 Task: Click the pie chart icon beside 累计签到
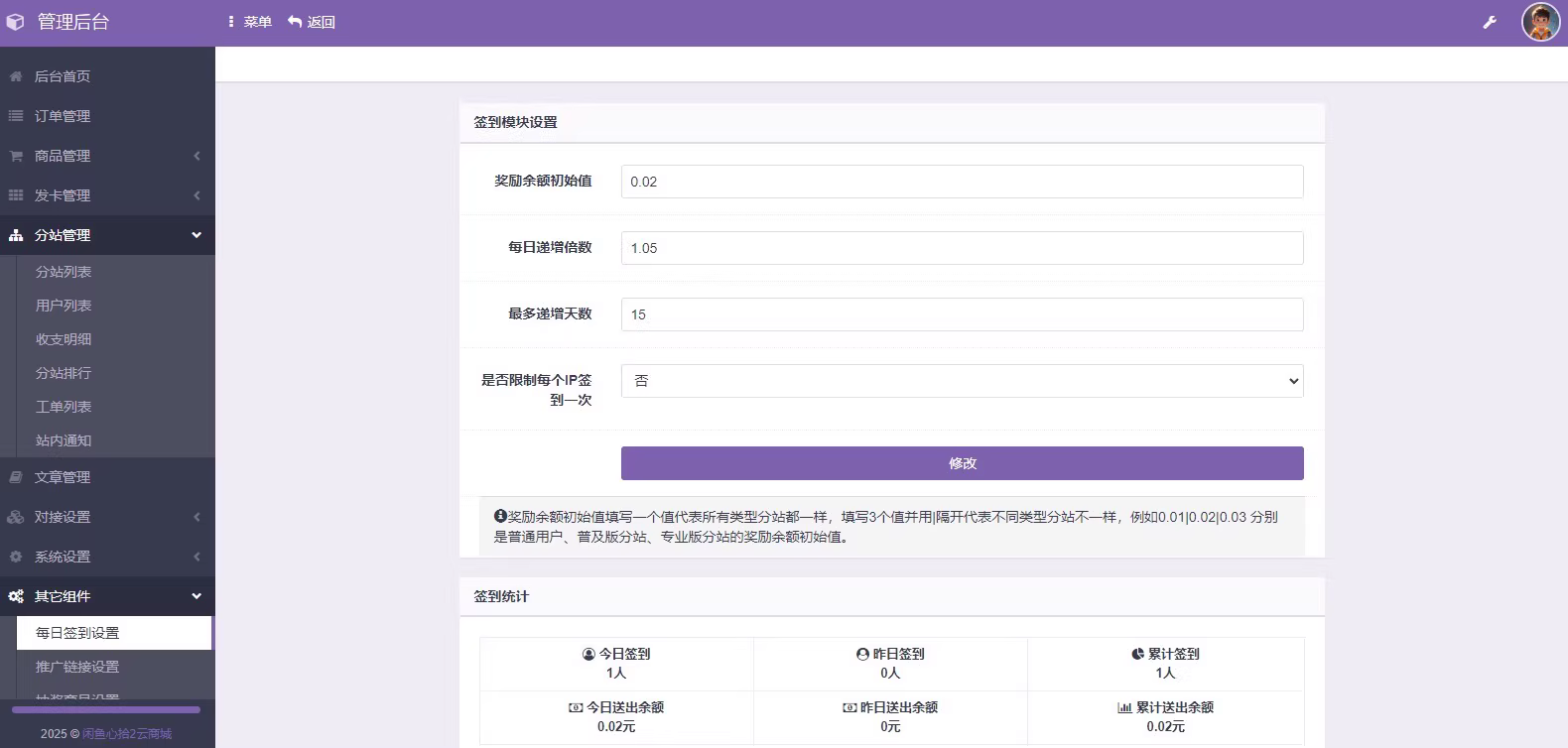tap(1137, 654)
